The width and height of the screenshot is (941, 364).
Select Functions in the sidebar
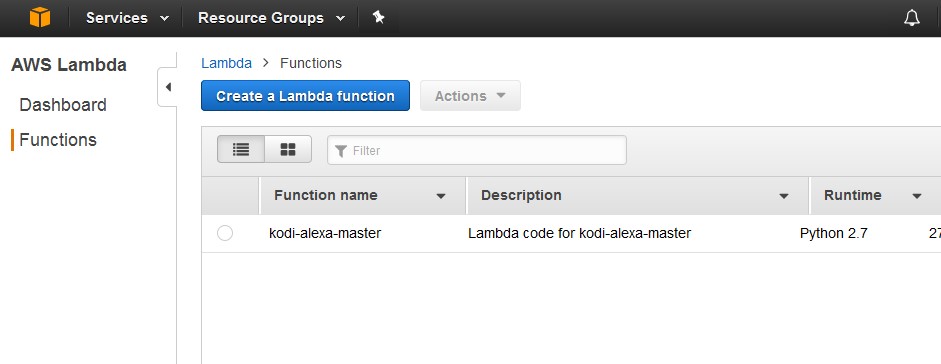pos(58,140)
